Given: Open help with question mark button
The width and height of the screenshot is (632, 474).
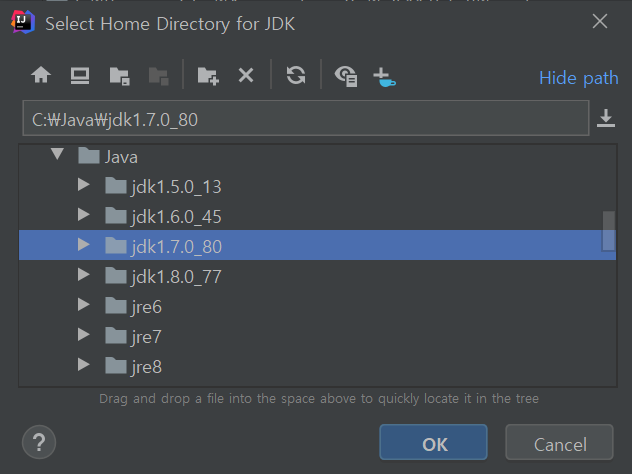Looking at the screenshot, I should 39,442.
